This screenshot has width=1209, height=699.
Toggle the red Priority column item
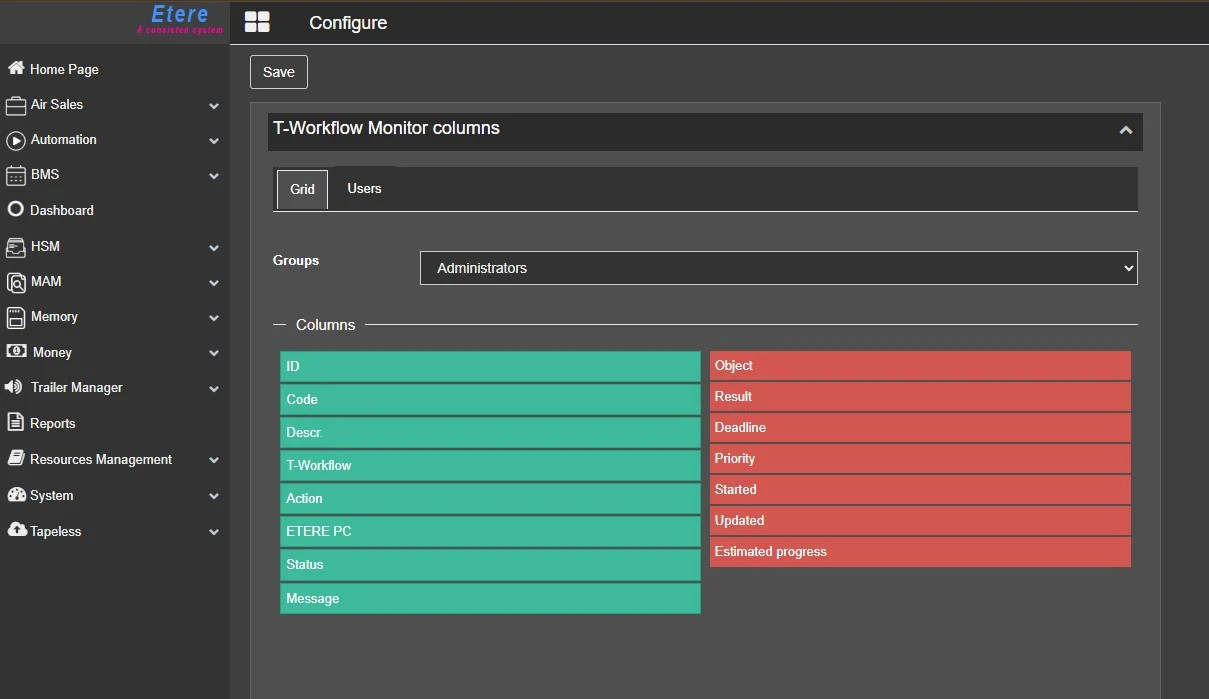(x=920, y=458)
